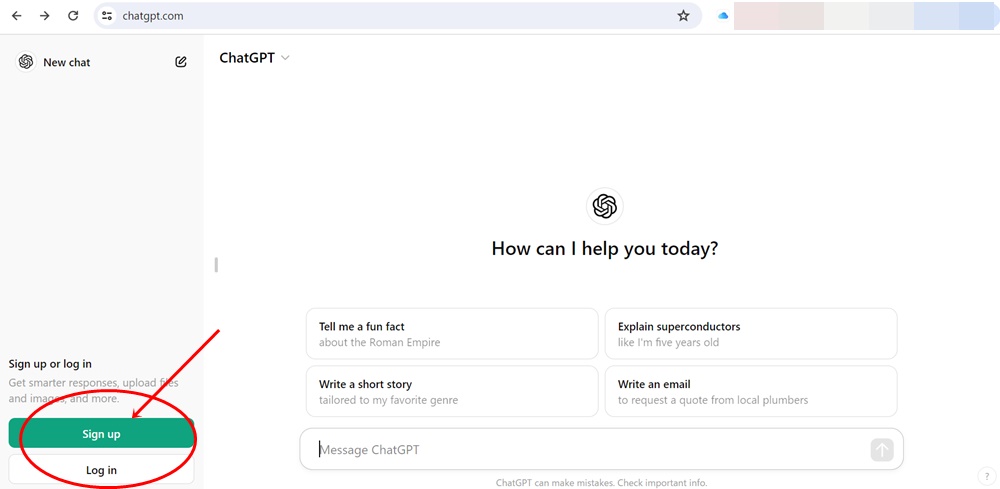
Task: Click the "Get smarter responses" description text
Action: point(94,391)
